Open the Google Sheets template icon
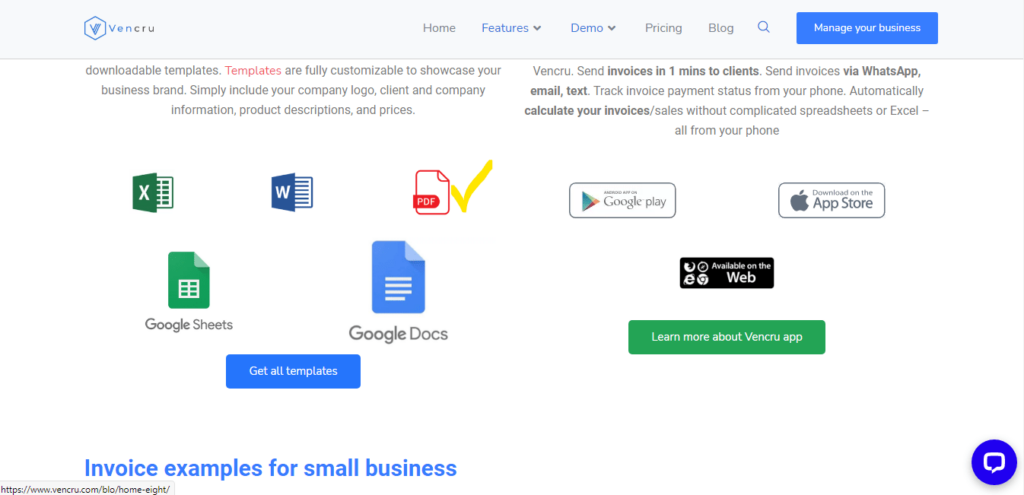Viewport: 1024px width, 495px height. (x=189, y=292)
